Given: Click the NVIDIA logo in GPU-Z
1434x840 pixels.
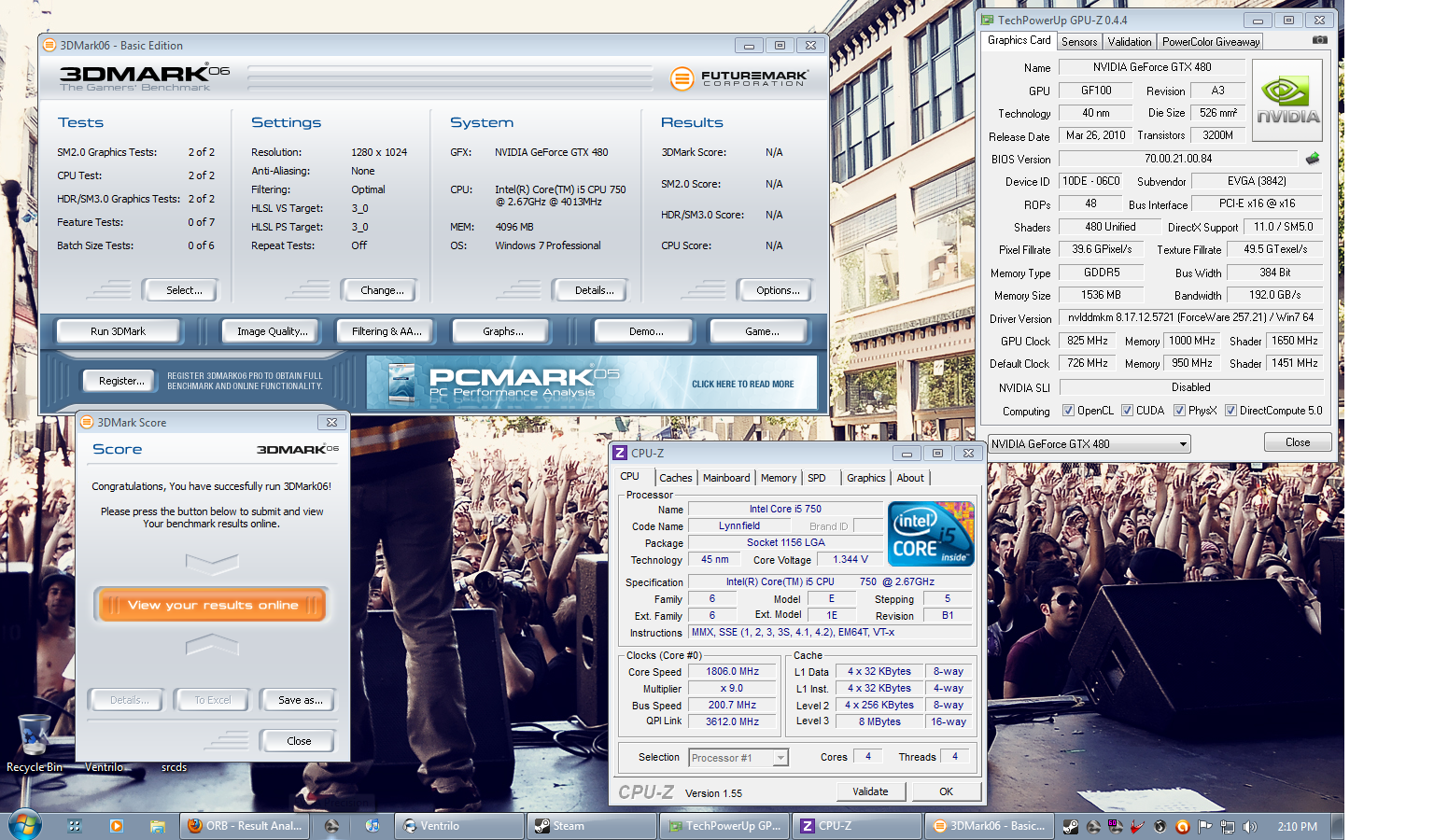Looking at the screenshot, I should coord(1287,101).
